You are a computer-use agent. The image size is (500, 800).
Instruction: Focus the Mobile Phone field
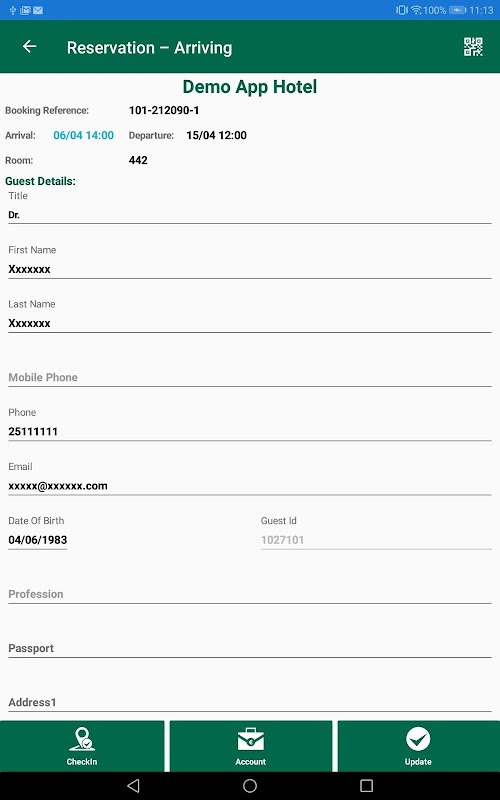[249, 377]
